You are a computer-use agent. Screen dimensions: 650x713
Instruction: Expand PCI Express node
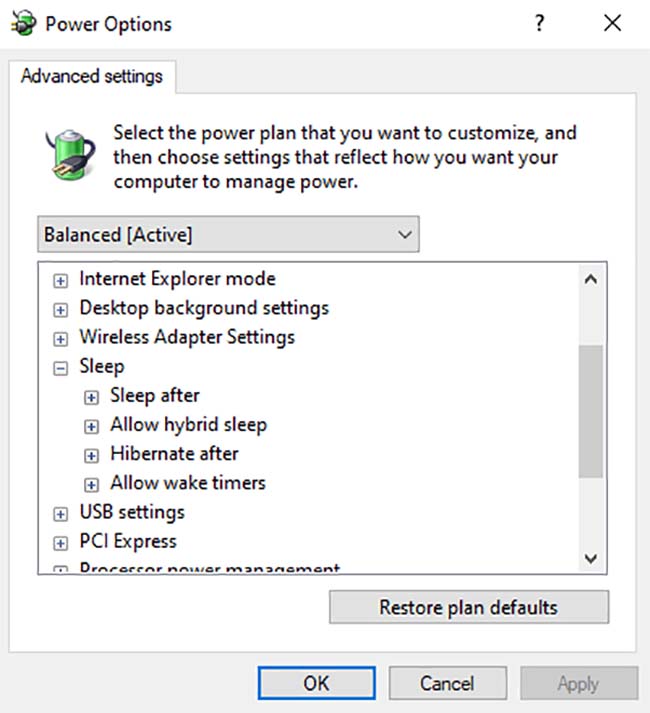(x=60, y=543)
